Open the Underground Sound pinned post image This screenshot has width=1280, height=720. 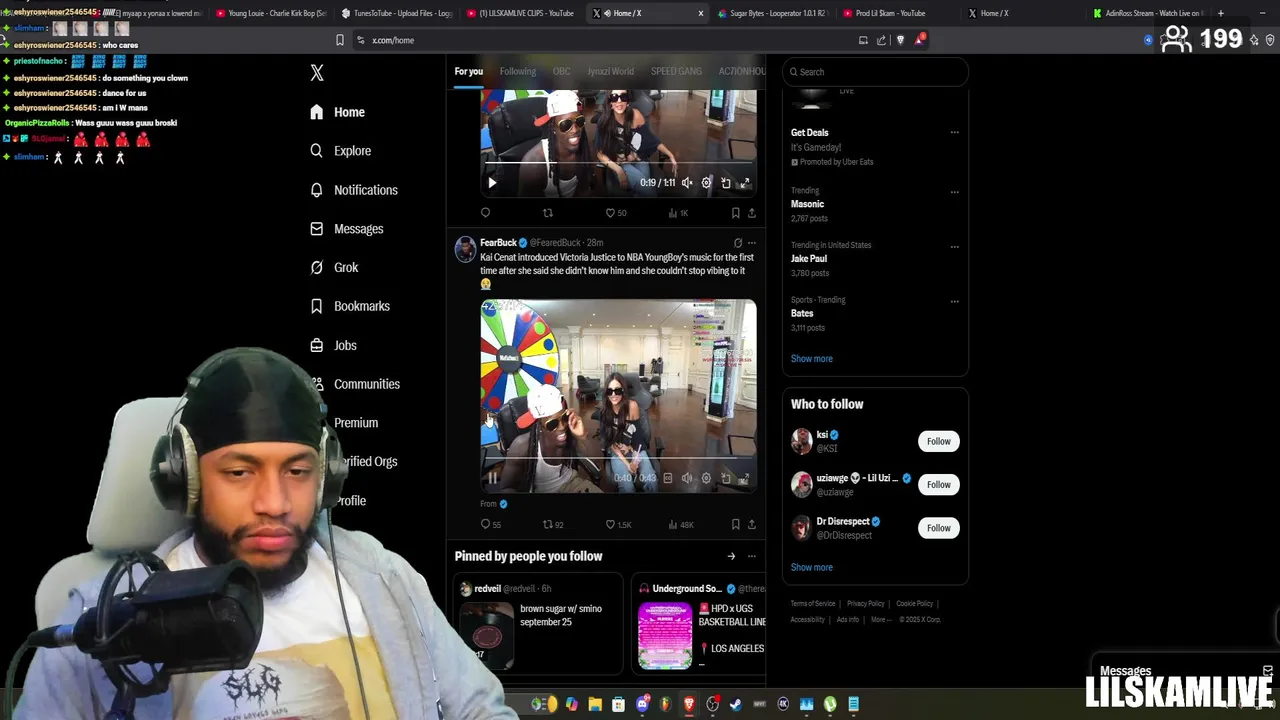665,635
